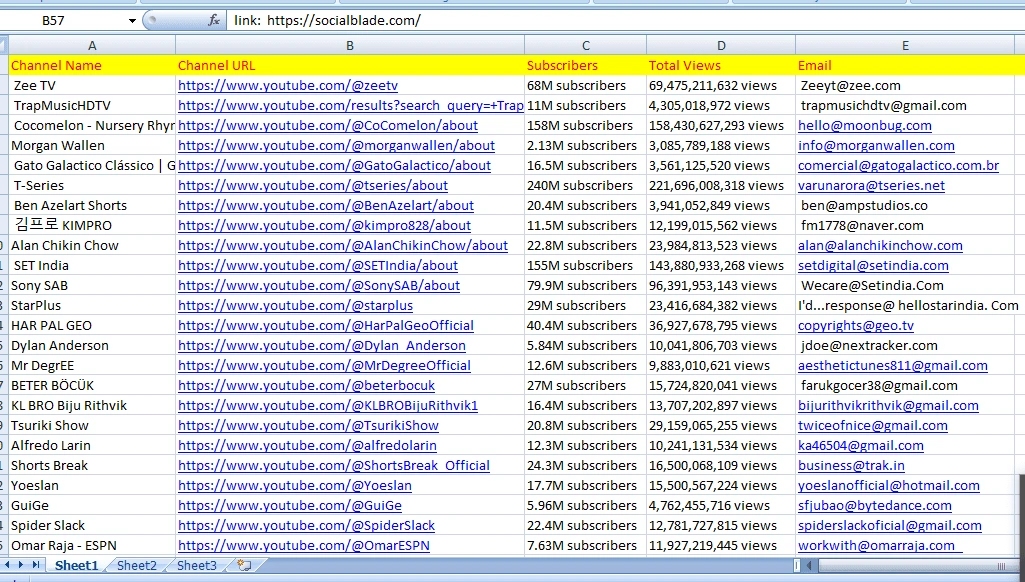Select cell with jdoe@nextracker.com

coord(905,345)
